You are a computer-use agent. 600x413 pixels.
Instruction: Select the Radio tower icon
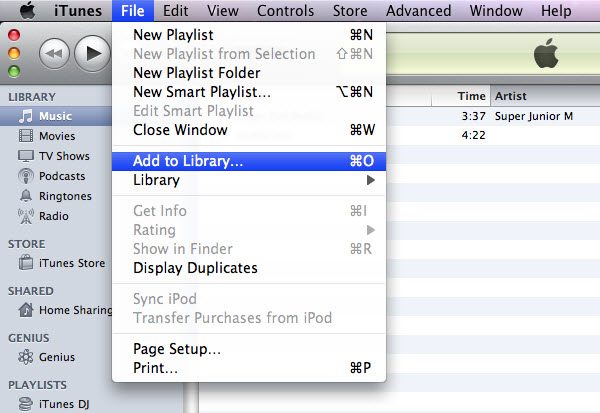point(26,216)
